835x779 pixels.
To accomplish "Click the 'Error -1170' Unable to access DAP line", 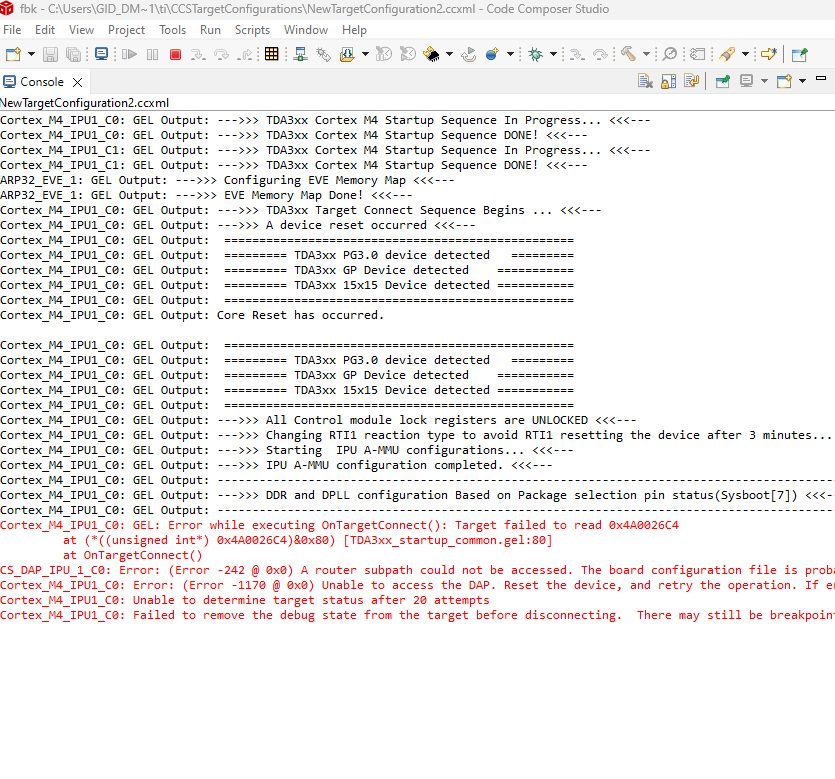I will coord(418,585).
